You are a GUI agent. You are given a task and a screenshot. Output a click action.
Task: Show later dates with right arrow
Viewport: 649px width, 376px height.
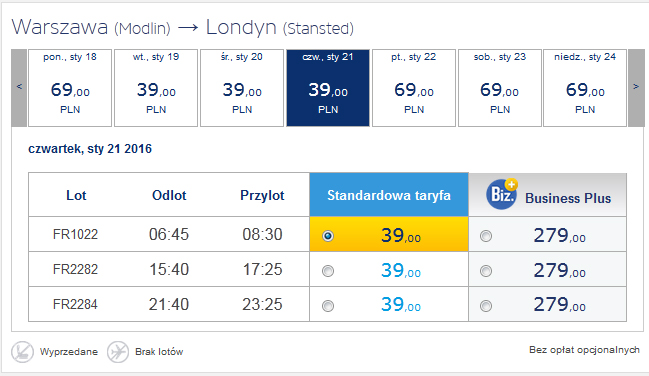pos(636,88)
